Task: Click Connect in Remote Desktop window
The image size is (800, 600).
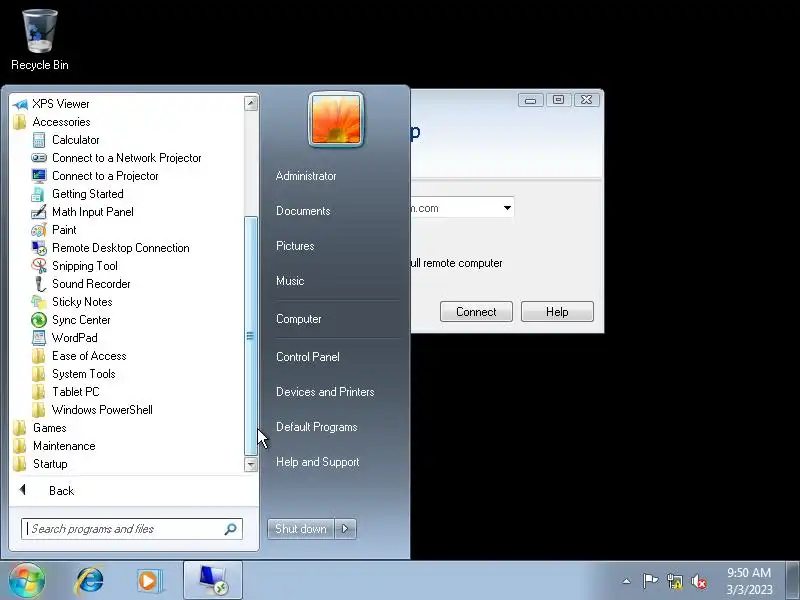Action: click(x=476, y=312)
